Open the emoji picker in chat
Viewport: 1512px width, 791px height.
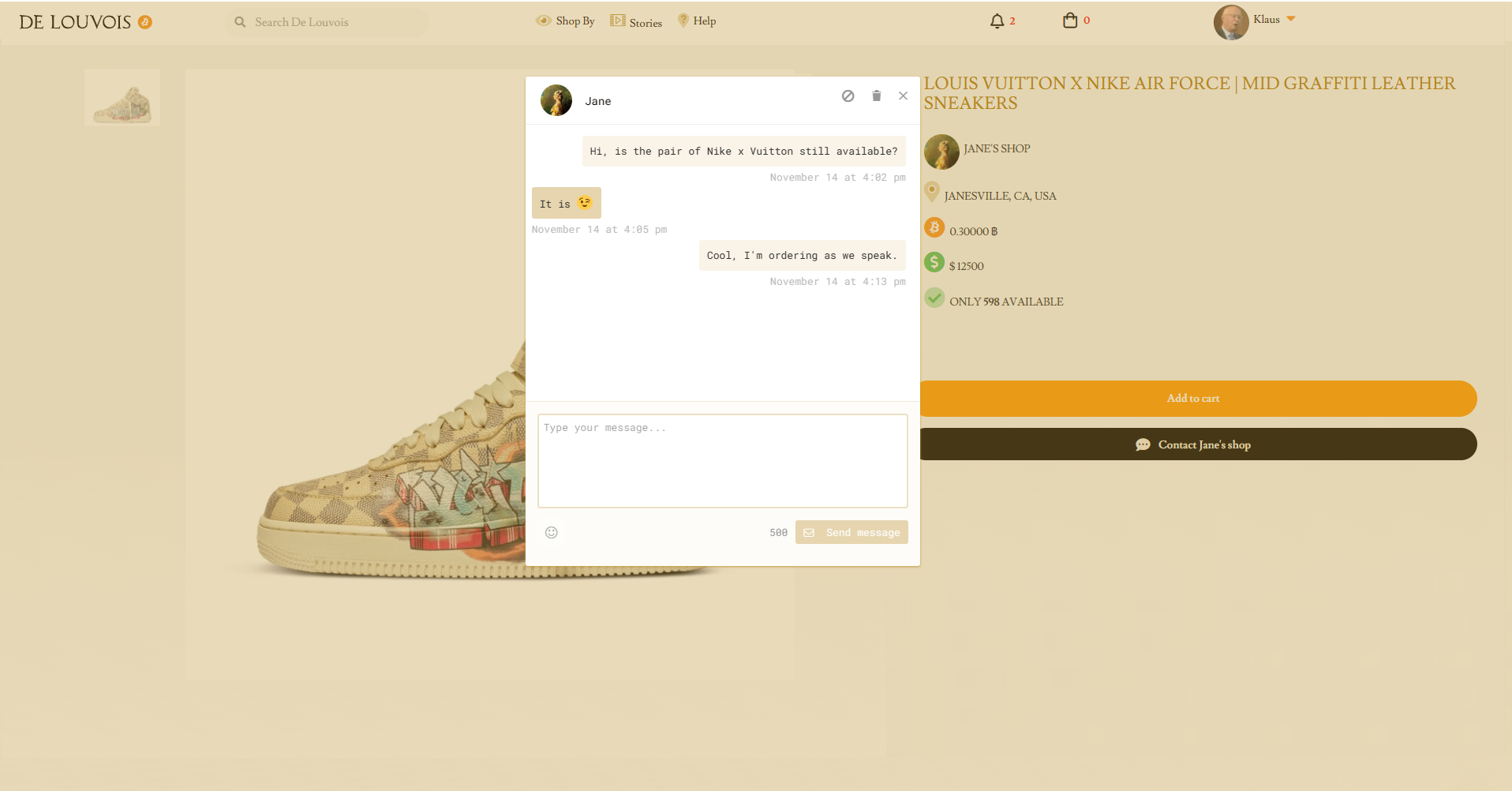coord(552,532)
